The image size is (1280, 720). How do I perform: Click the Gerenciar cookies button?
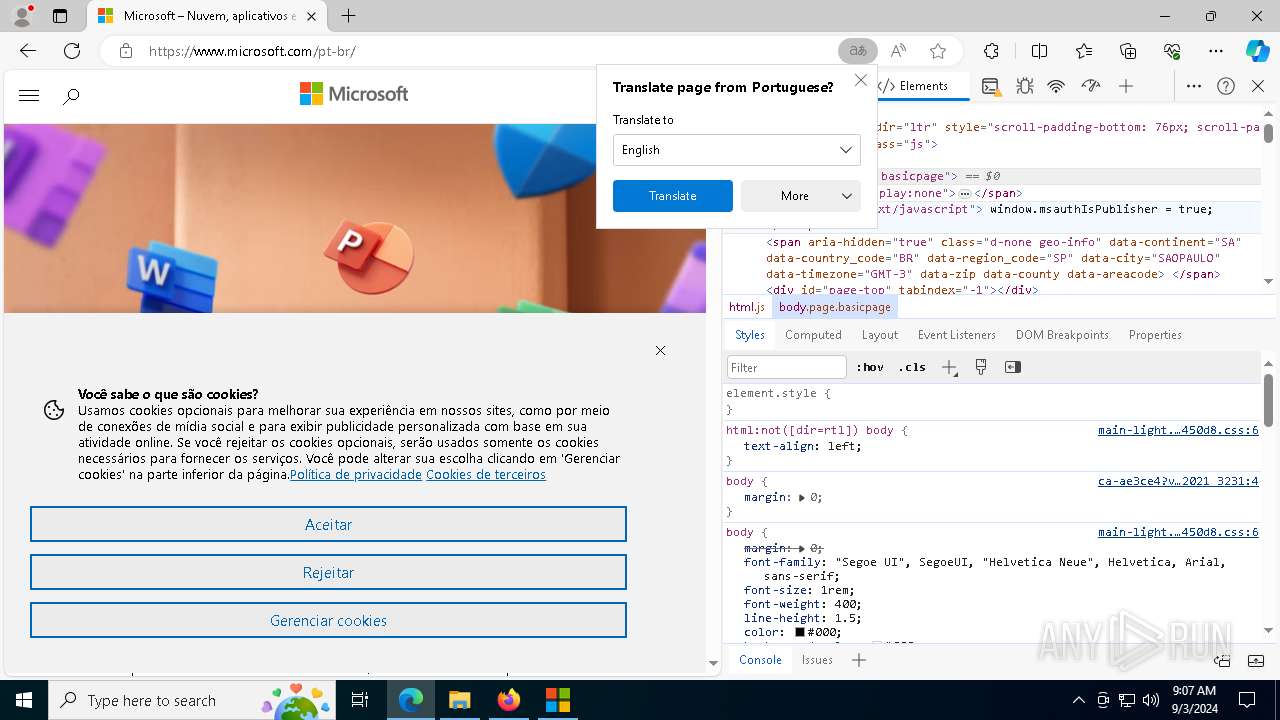pyautogui.click(x=328, y=620)
